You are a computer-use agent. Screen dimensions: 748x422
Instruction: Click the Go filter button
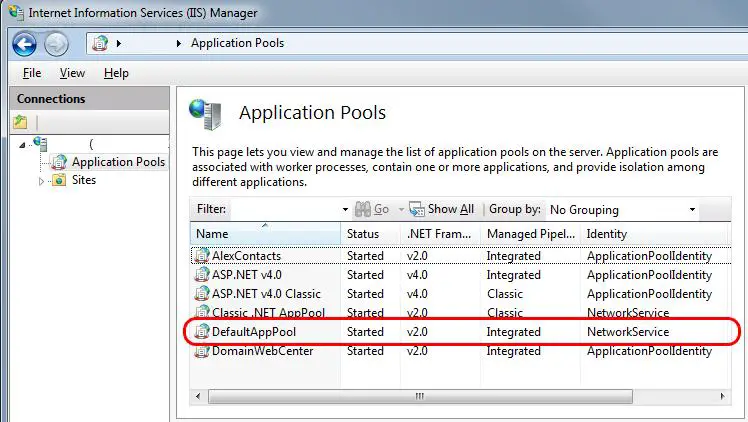pyautogui.click(x=372, y=209)
